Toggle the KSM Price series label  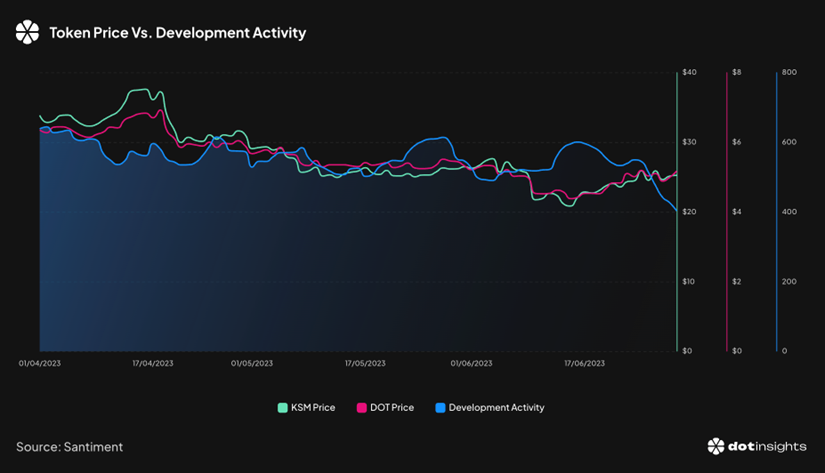(x=312, y=408)
